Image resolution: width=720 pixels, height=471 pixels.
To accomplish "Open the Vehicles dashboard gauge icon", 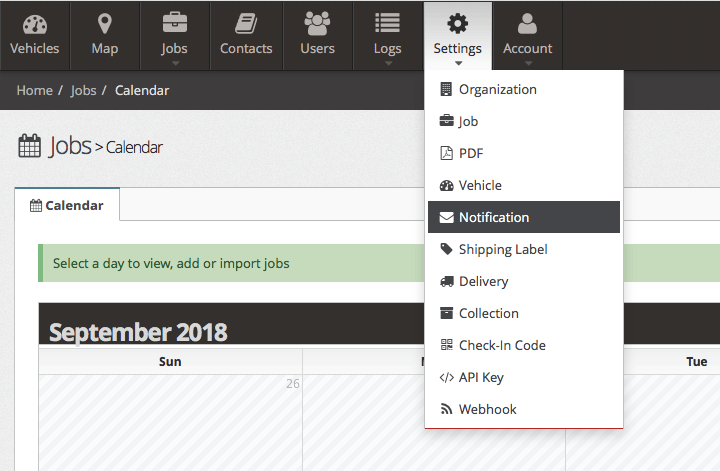I will pyautogui.click(x=35, y=24).
